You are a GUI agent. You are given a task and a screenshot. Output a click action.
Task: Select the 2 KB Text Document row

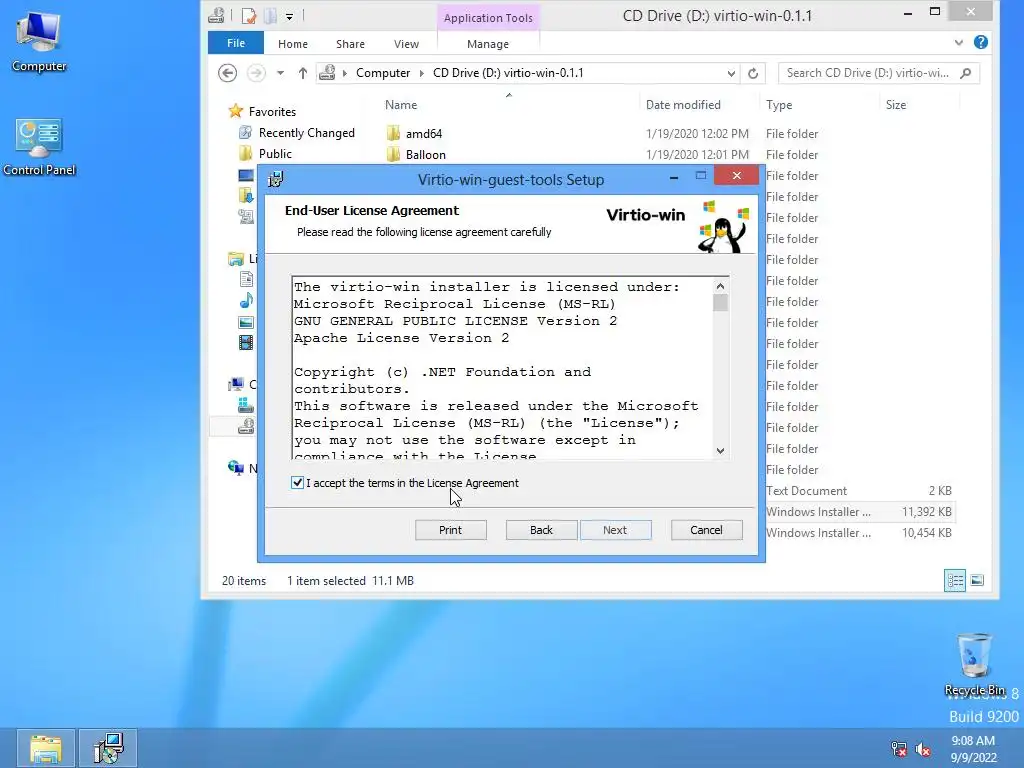tap(860, 491)
